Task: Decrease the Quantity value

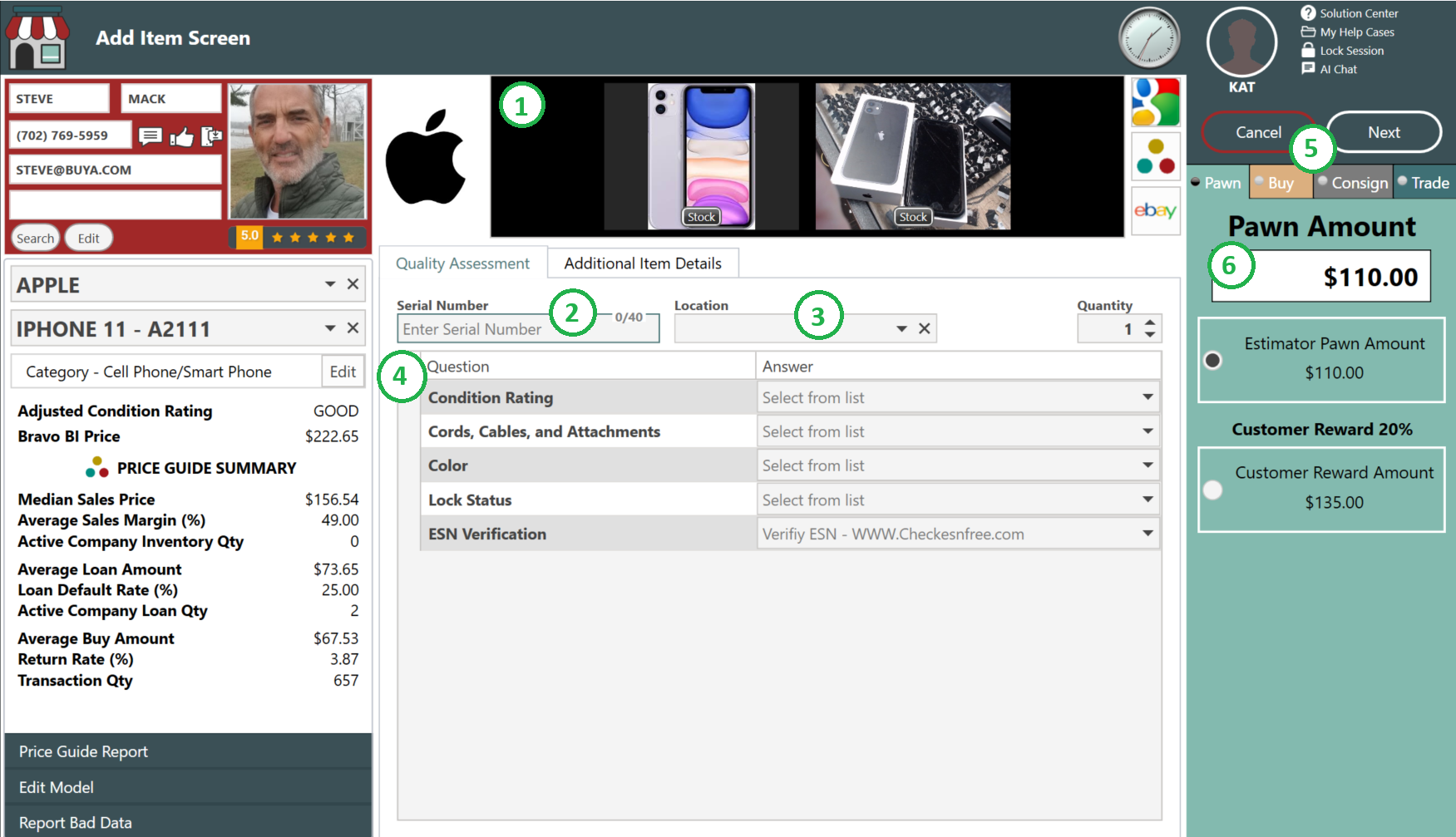Action: [1150, 335]
